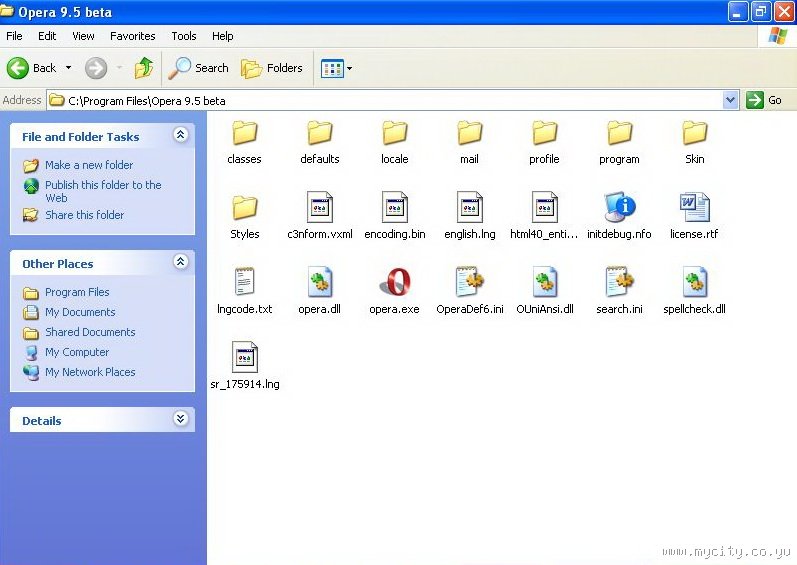
Task: Select the c3nform.vxml file icon
Action: click(320, 207)
